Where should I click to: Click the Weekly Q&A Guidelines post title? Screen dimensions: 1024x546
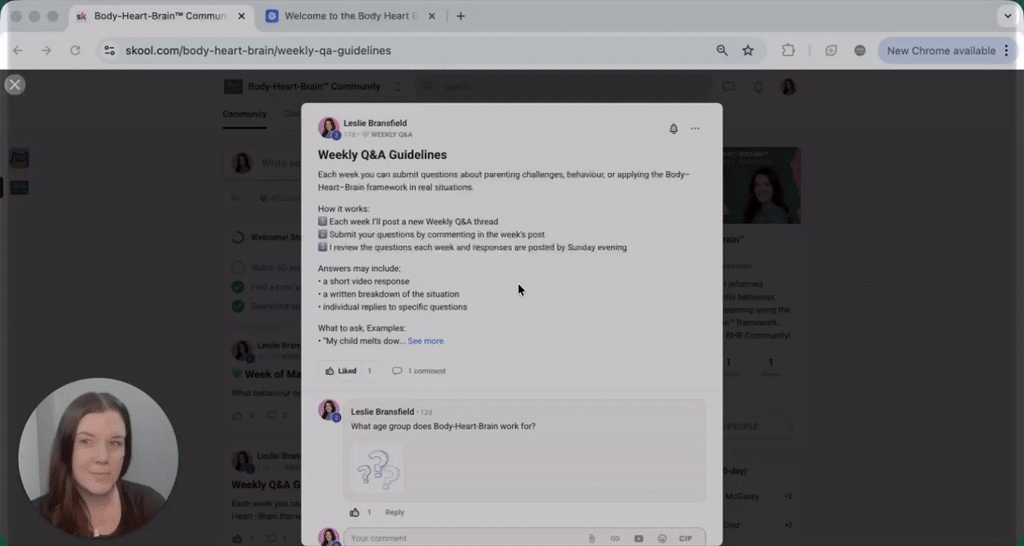coord(382,155)
